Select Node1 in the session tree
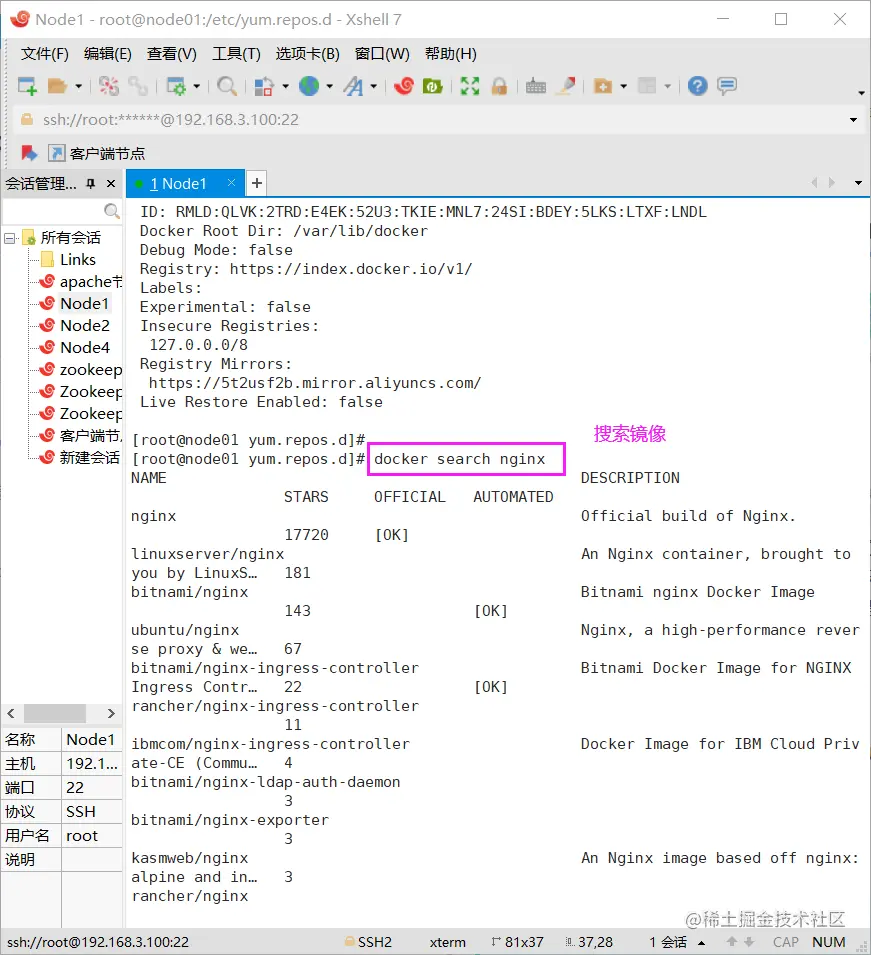 tap(84, 303)
